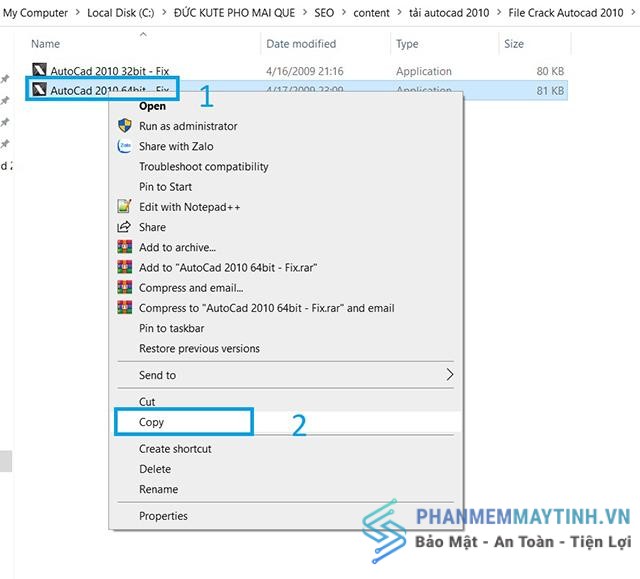Image resolution: width=640 pixels, height=579 pixels.
Task: Open the content folder in the breadcrumb
Action: coord(371,13)
